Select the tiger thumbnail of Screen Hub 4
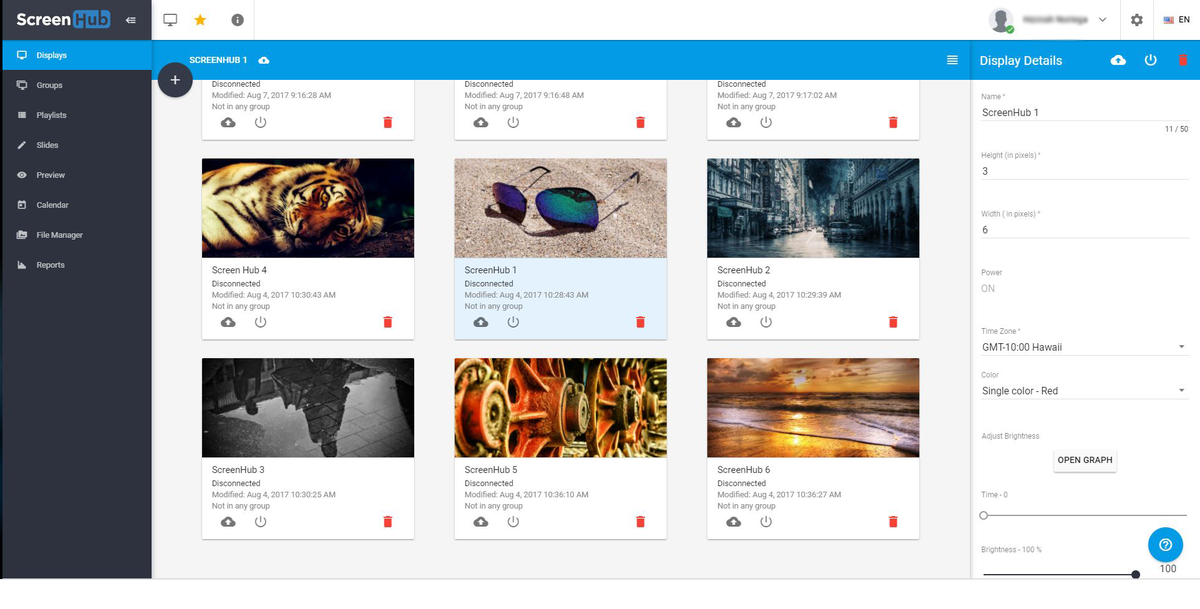This screenshot has width=1200, height=609. pyautogui.click(x=308, y=208)
